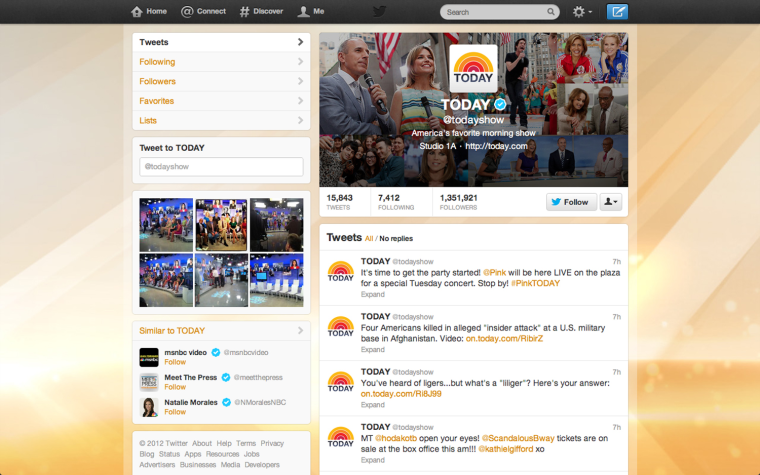The image size is (760, 475).
Task: Click the 7,412 Following count
Action: 396,202
